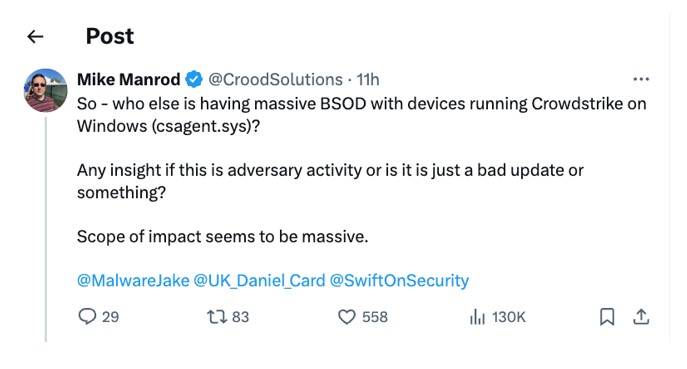Open Mike Manrod's profile picture
The height and width of the screenshot is (369, 687).
(46, 90)
